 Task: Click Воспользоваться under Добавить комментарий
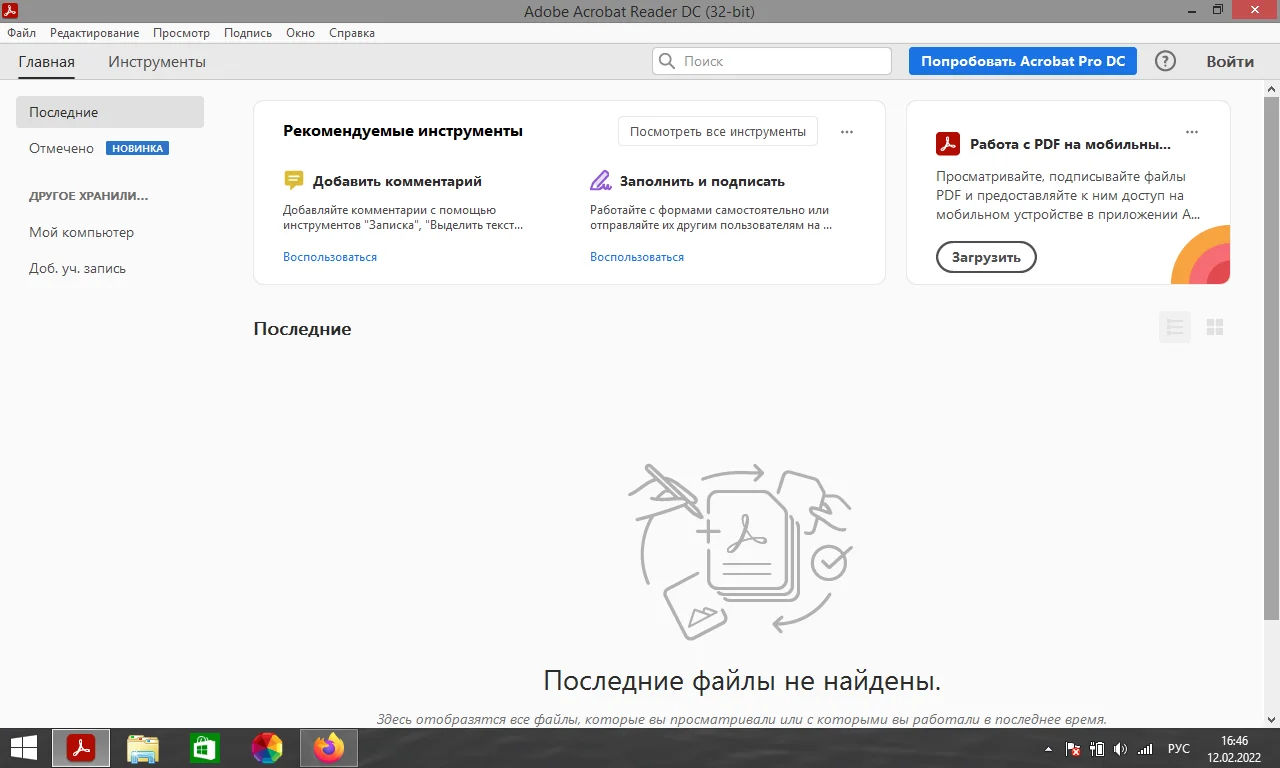(x=330, y=256)
